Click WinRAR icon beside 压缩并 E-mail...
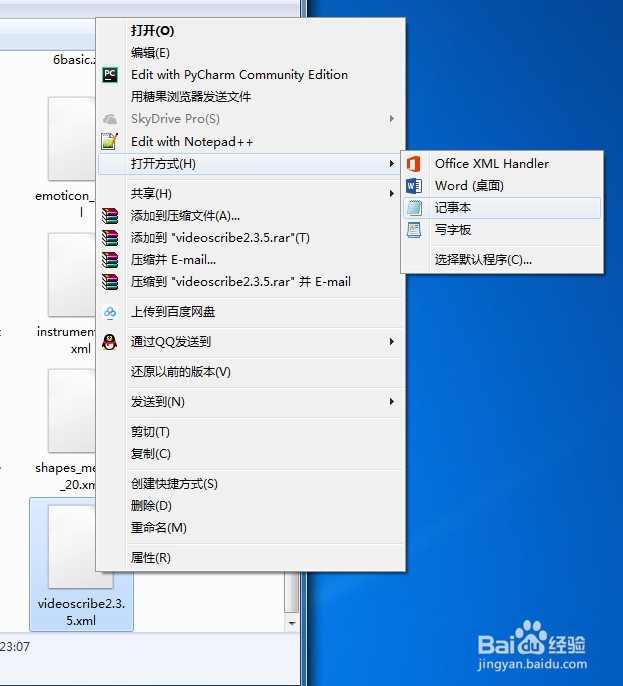Screen dimensions: 623x686 (x=110, y=260)
